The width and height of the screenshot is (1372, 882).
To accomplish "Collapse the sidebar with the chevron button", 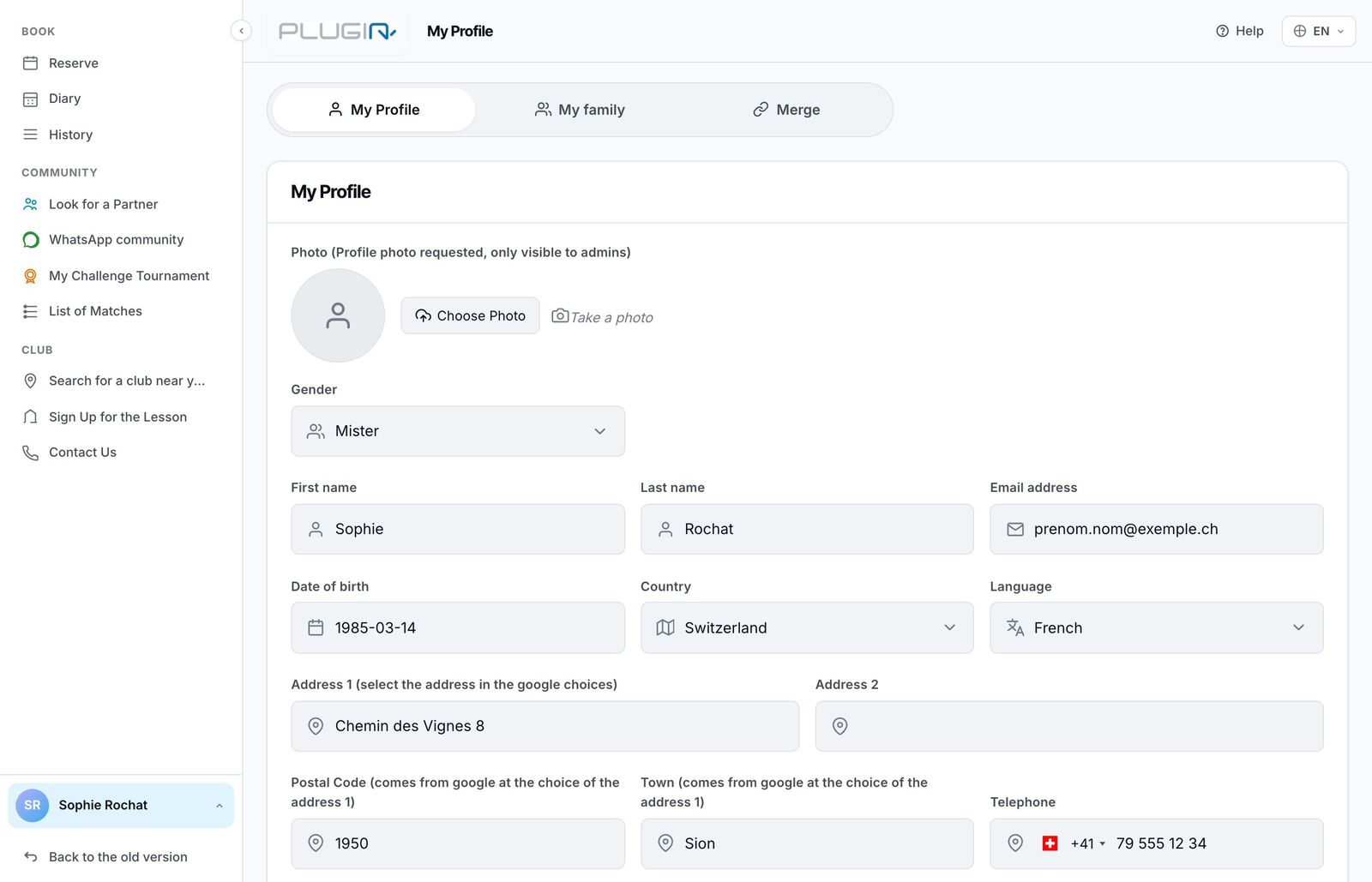I will (x=241, y=31).
